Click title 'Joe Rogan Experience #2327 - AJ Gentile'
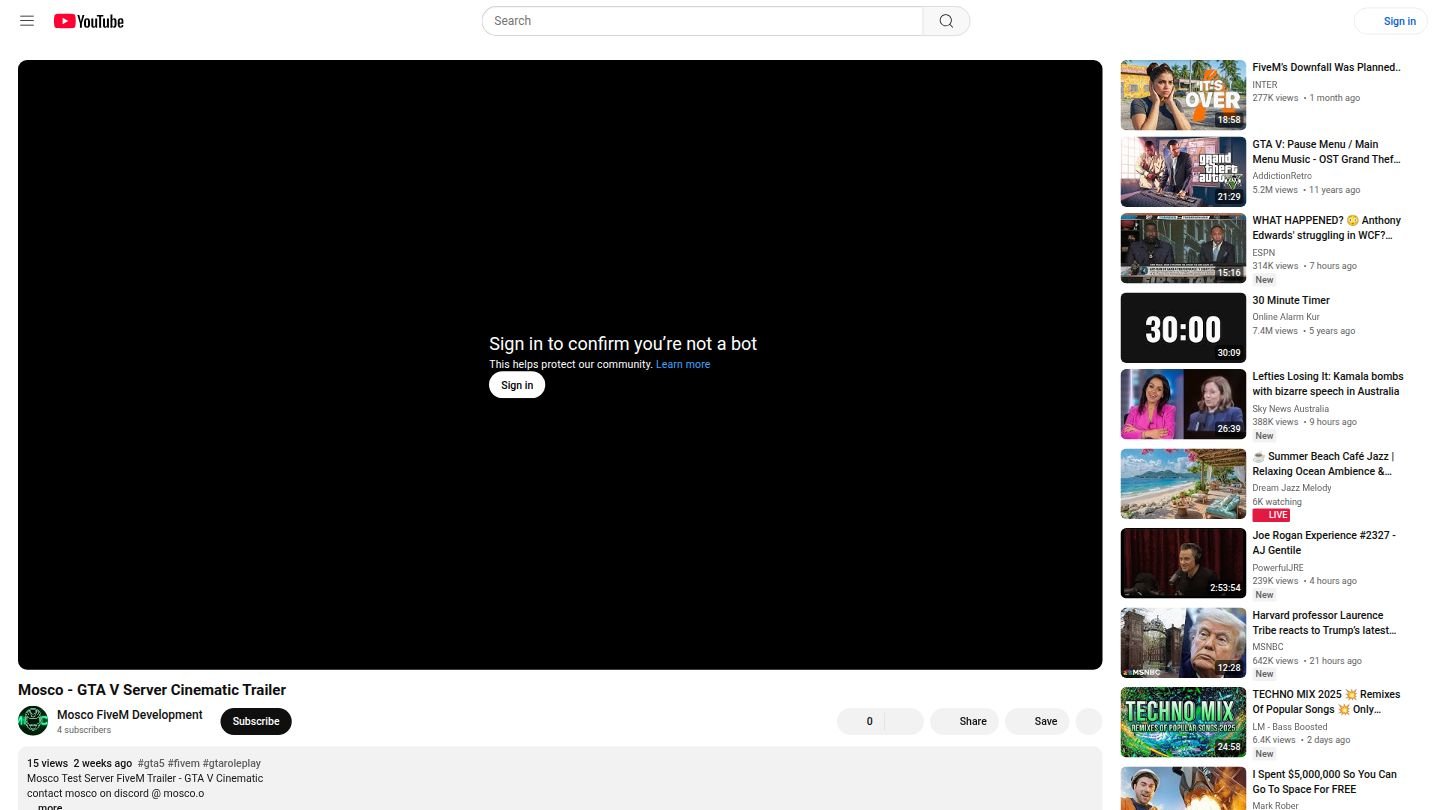Screen dimensions: 1440x810 1324,543
